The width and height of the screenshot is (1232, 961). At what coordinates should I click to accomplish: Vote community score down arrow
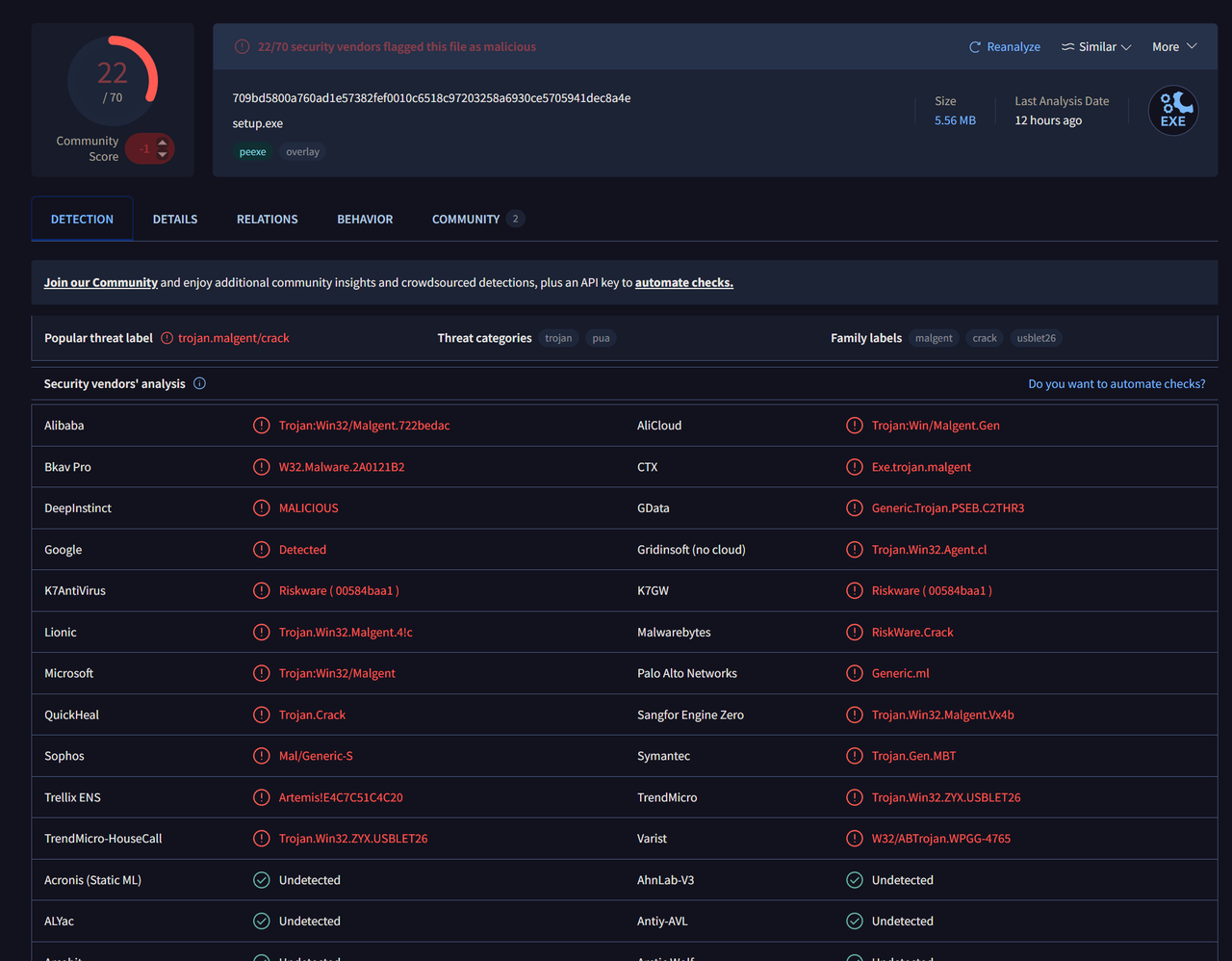pos(163,154)
